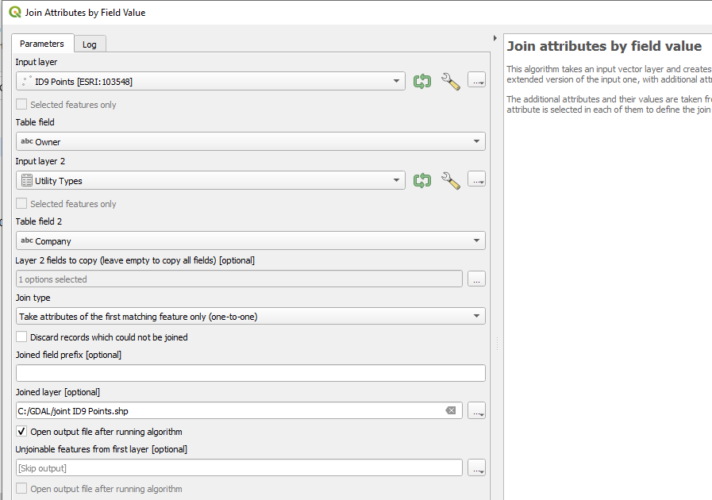Clear the Joined layer file path

tap(450, 411)
